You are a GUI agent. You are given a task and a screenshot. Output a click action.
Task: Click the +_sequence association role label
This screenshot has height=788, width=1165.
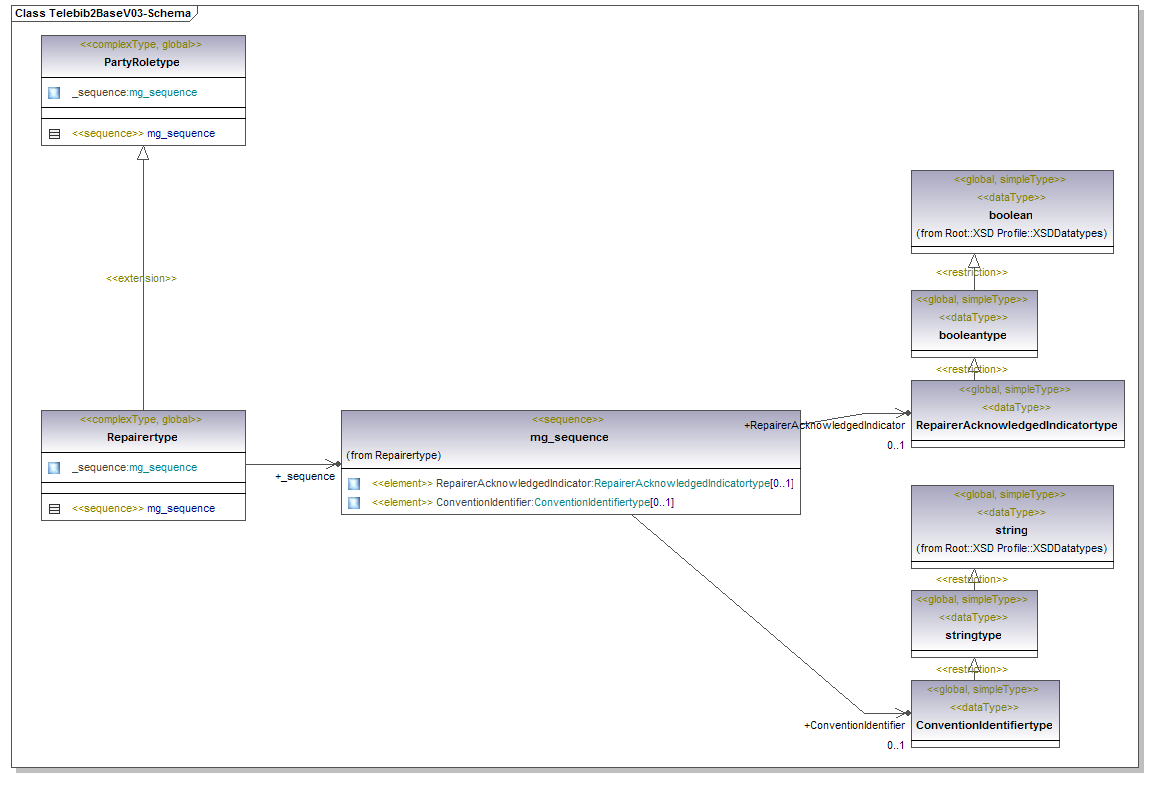point(305,476)
